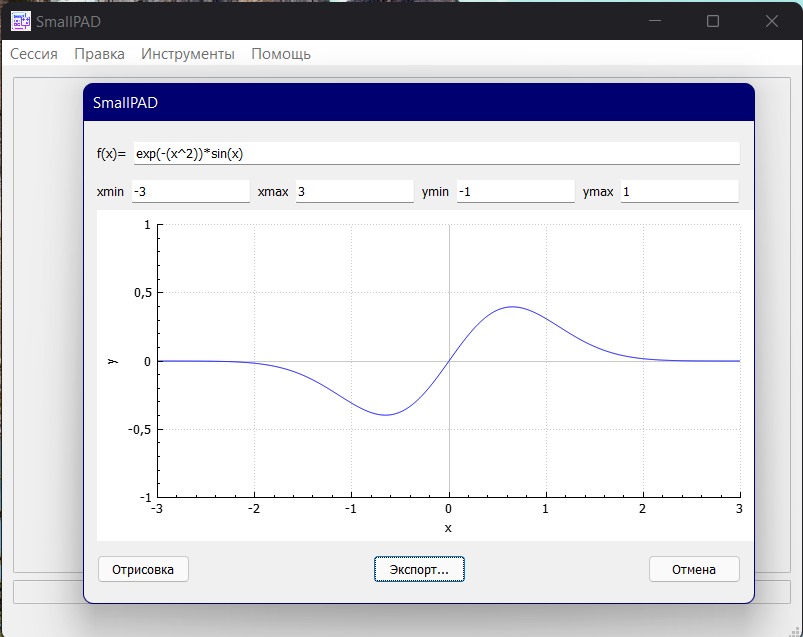This screenshot has width=803, height=637.
Task: Maximize the SmallPAD main window
Action: pos(713,21)
